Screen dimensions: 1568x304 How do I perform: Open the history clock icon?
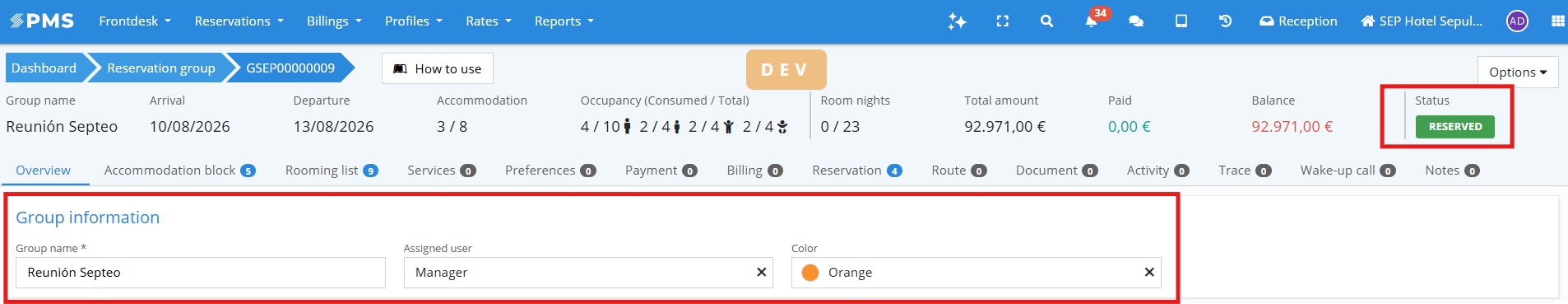[1225, 21]
